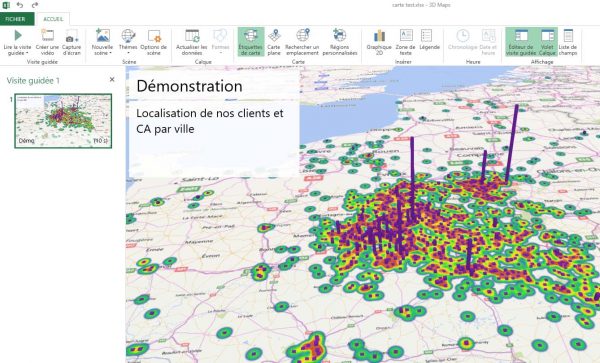The width and height of the screenshot is (600, 363).
Task: Insert a Graphique 2D chart
Action: point(379,42)
